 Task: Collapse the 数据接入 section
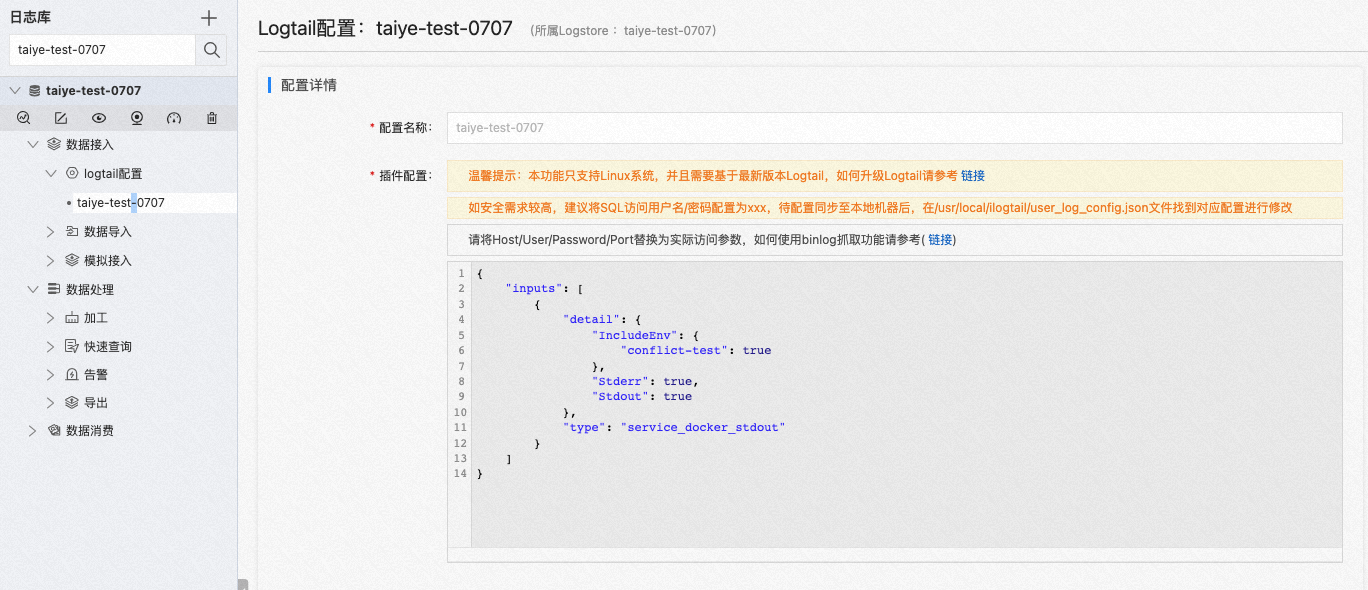click(32, 142)
